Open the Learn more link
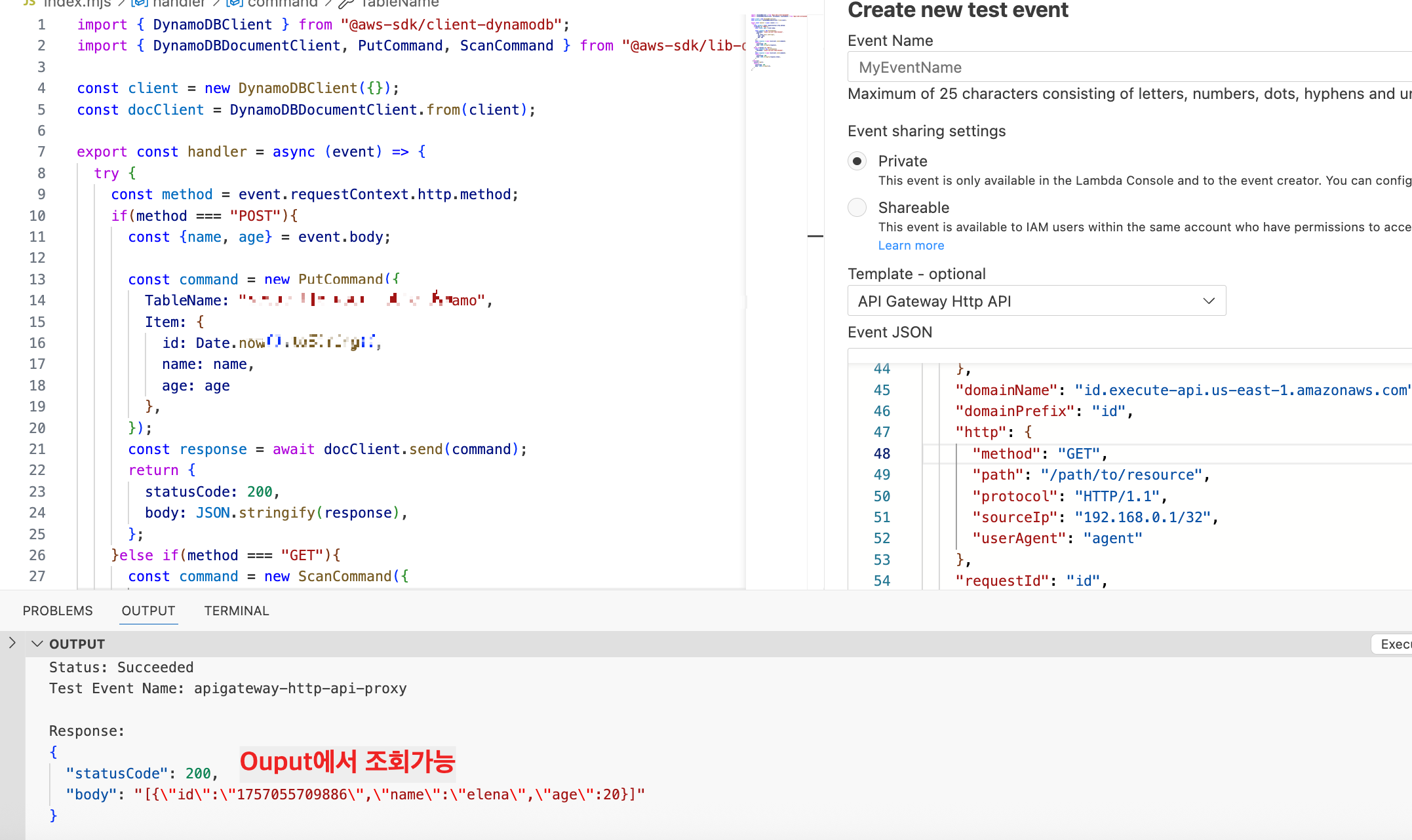 [x=911, y=246]
